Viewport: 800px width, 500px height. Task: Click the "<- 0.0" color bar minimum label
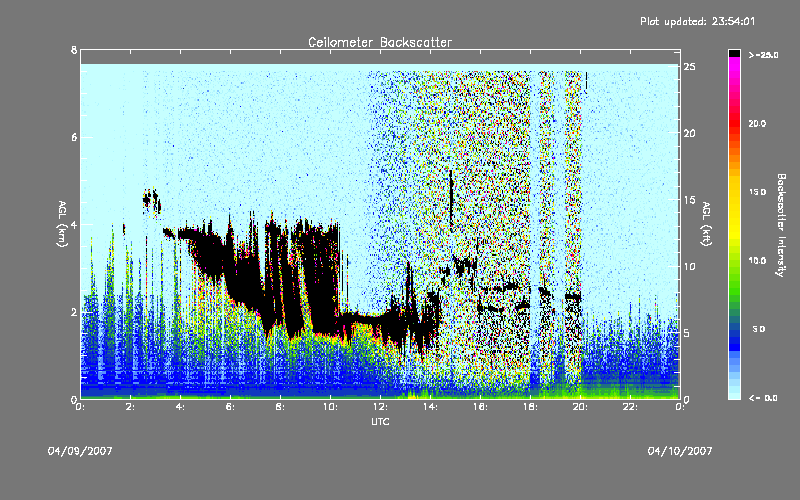pyautogui.click(x=763, y=398)
